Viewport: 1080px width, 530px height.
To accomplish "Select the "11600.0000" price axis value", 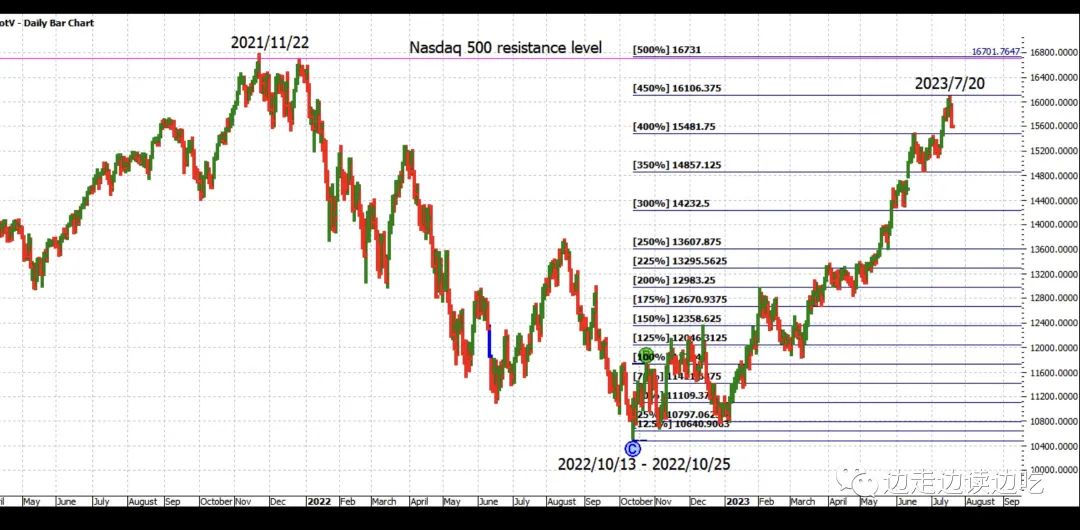I will coord(1054,373).
